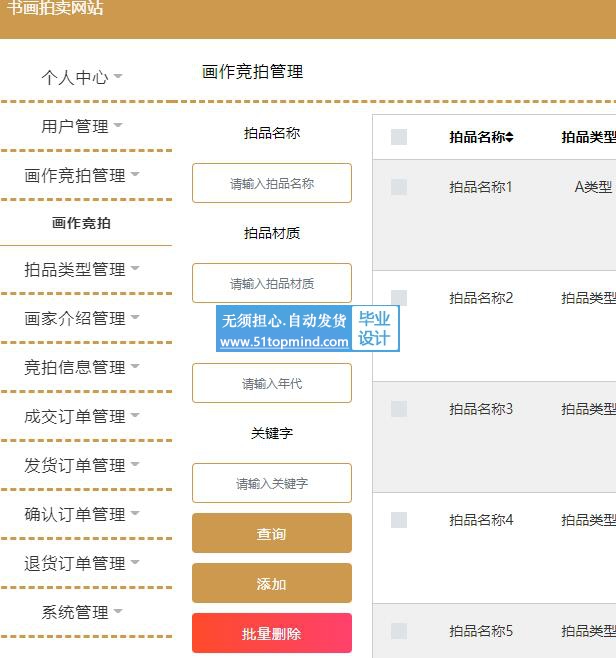616x658 pixels.
Task: Click the 批量删除 batch delete button
Action: tap(272, 633)
